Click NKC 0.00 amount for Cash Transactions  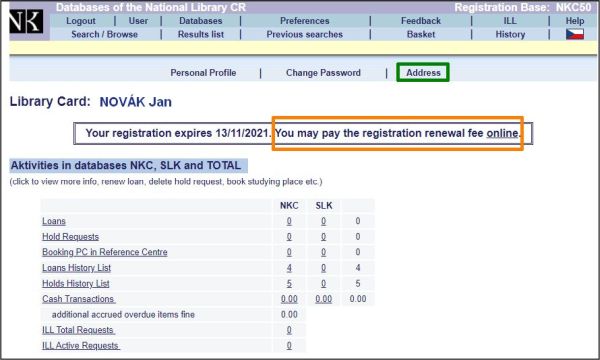tap(289, 299)
